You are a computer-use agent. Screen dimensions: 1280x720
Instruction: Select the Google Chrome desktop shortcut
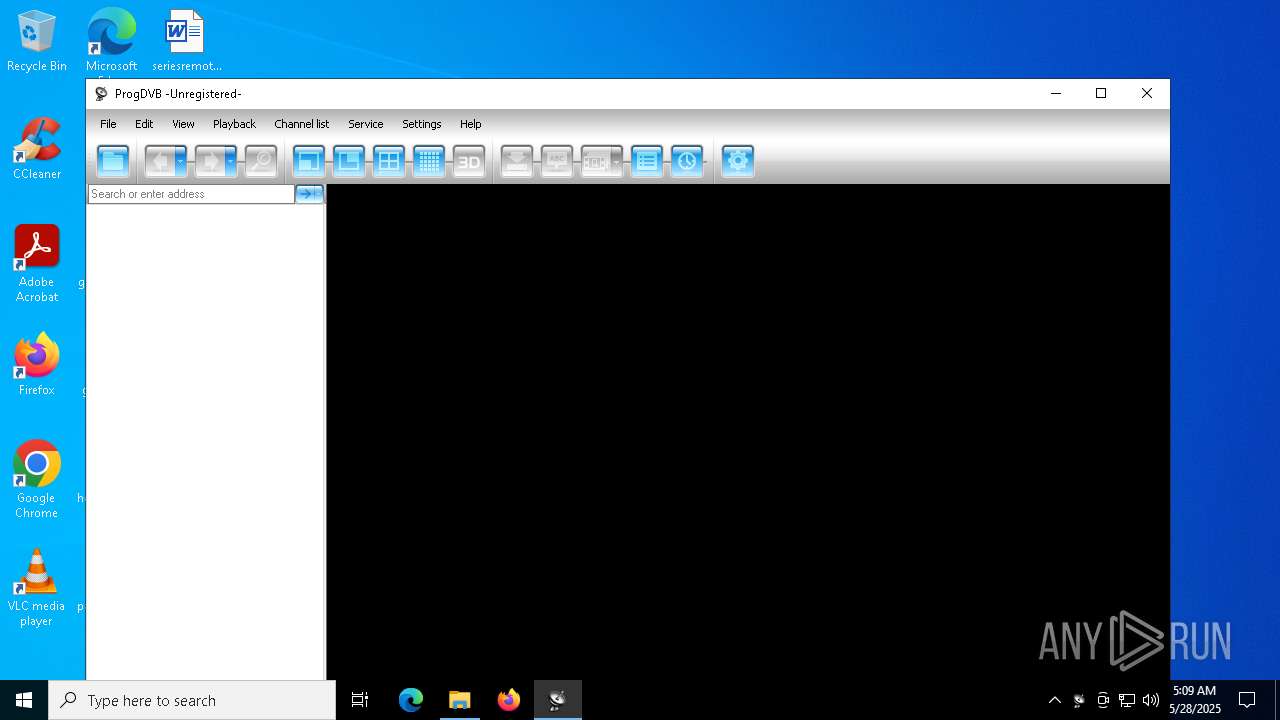[x=37, y=480]
